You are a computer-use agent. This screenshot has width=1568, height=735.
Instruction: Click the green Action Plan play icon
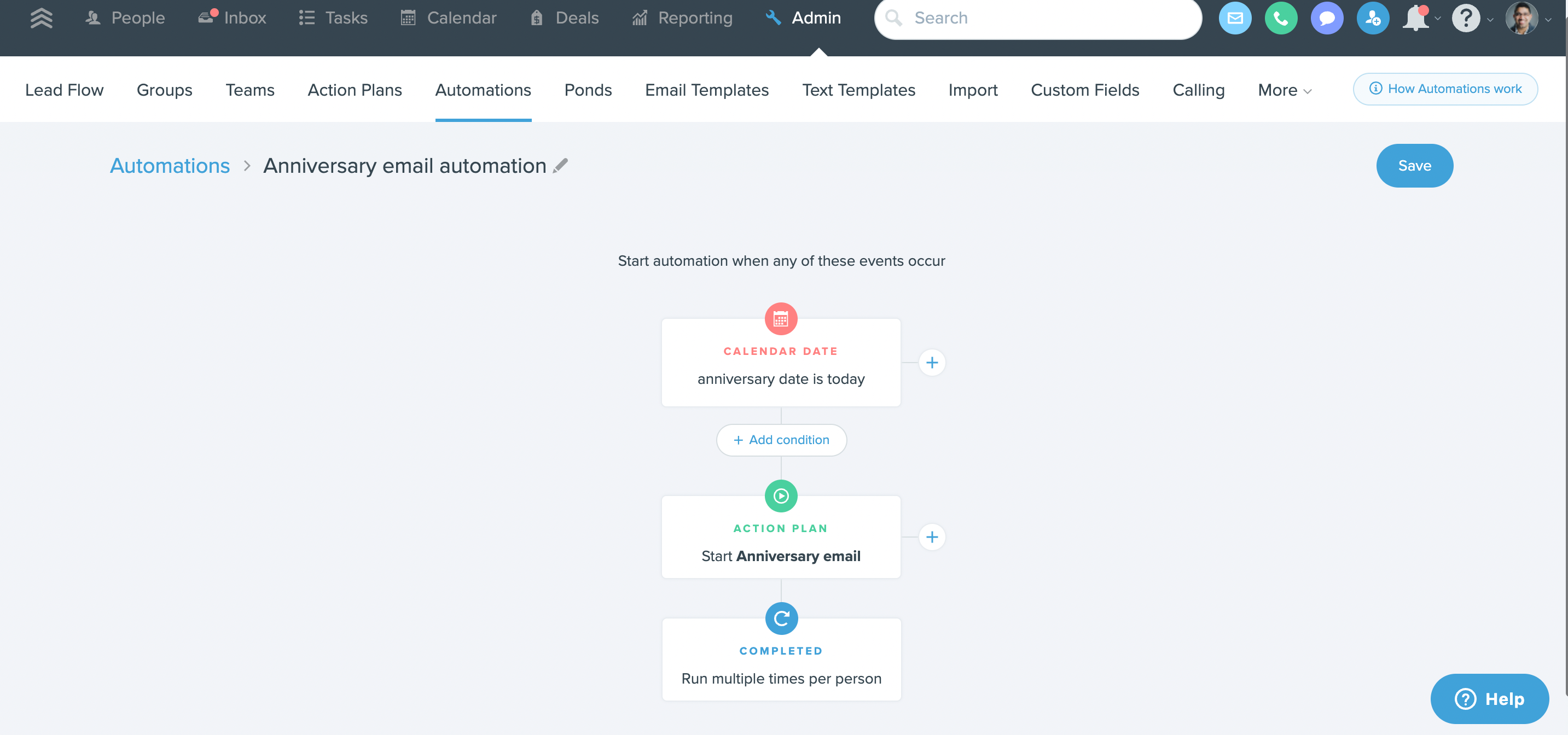pos(780,496)
